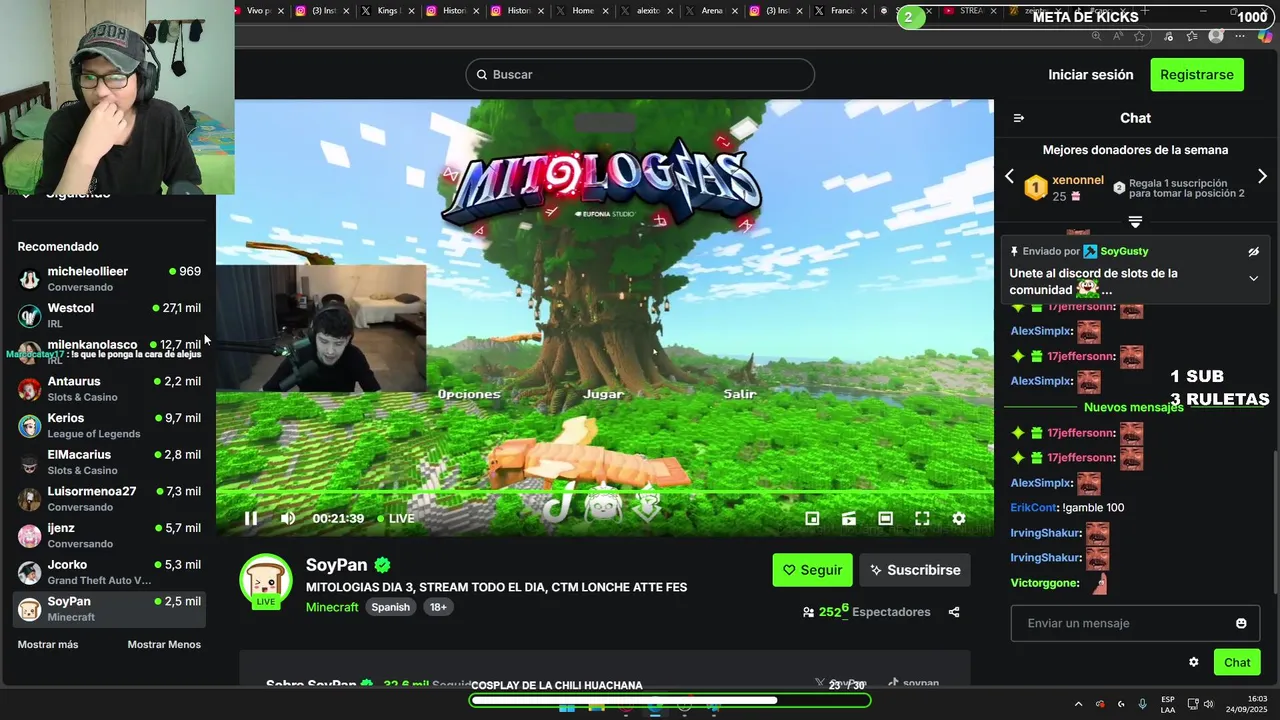Open the Minecraft category link

coord(332,607)
